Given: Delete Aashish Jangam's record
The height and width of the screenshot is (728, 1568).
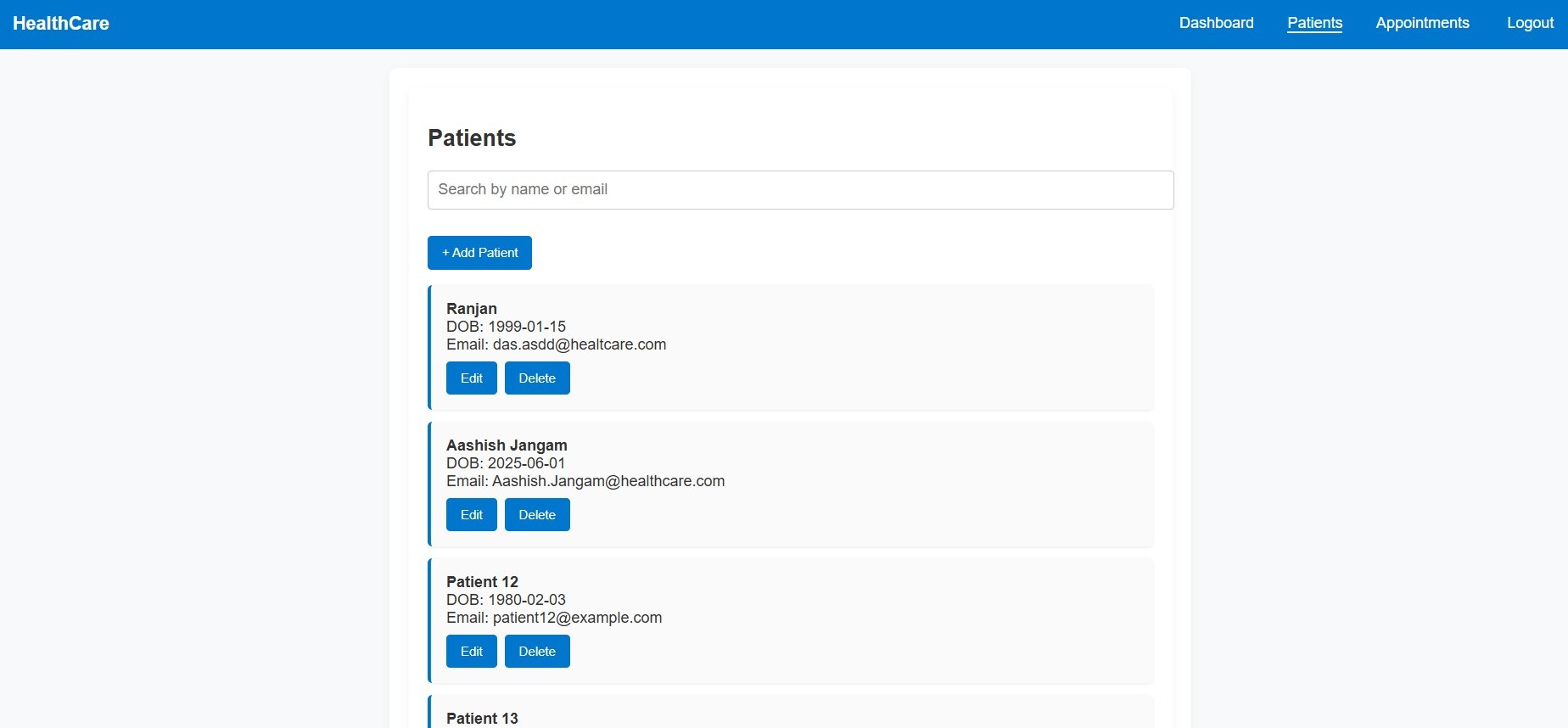Looking at the screenshot, I should [x=537, y=515].
